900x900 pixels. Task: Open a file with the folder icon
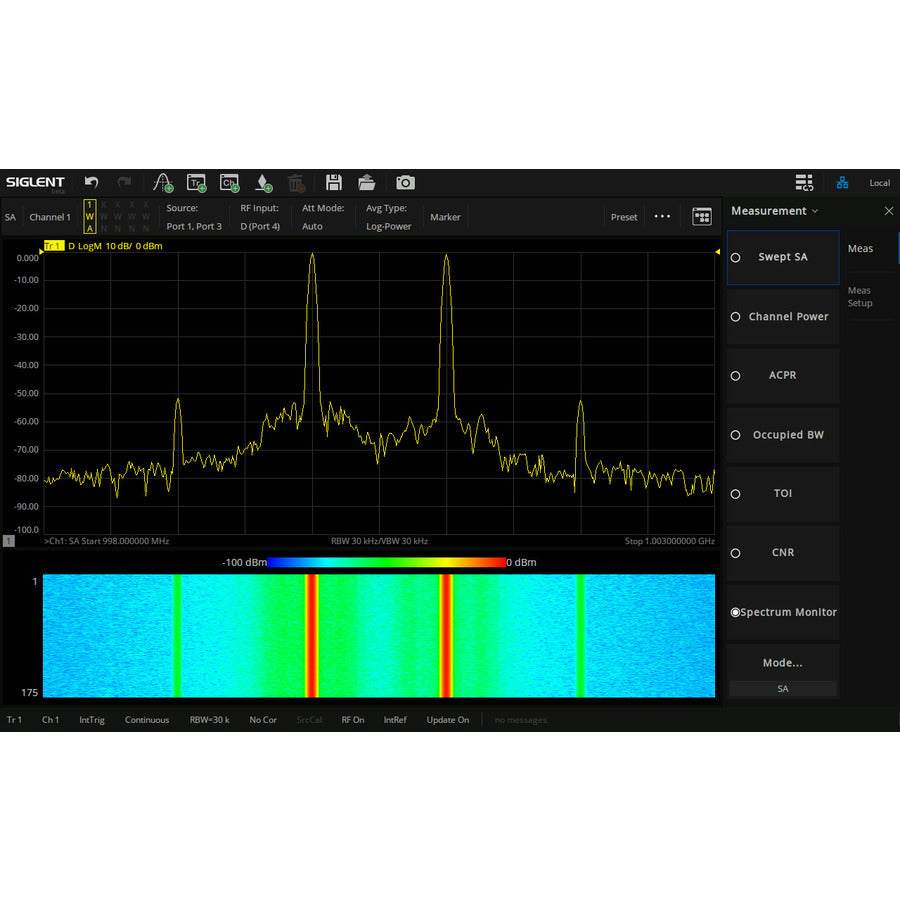click(x=367, y=183)
